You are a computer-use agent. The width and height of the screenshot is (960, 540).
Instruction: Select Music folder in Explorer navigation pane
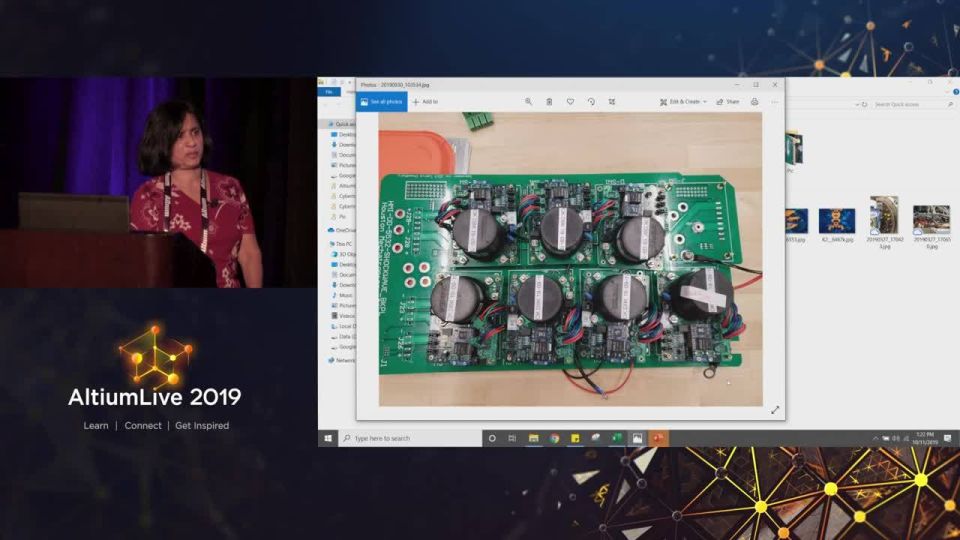343,295
